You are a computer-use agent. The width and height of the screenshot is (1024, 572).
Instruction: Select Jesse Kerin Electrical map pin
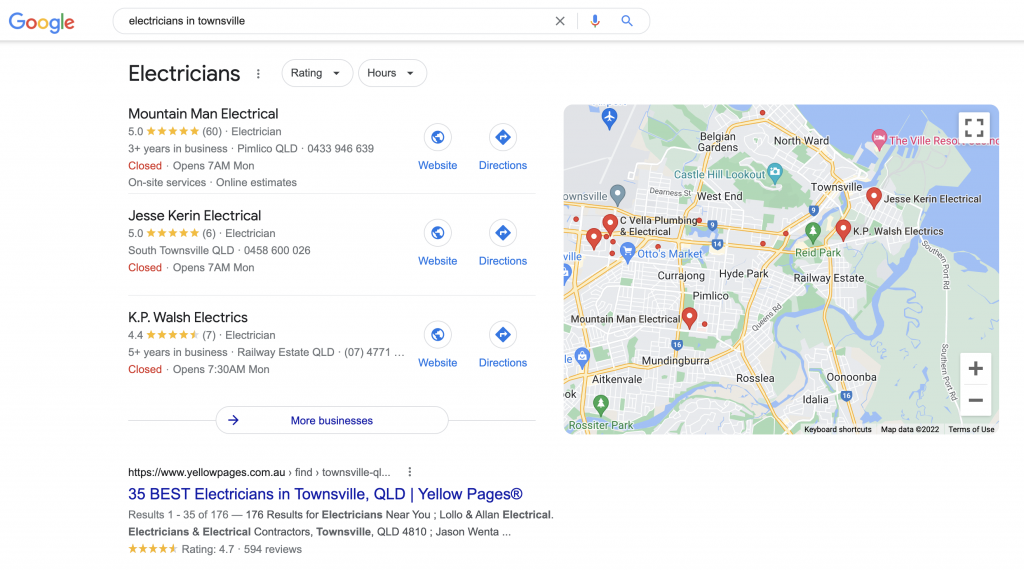[874, 197]
